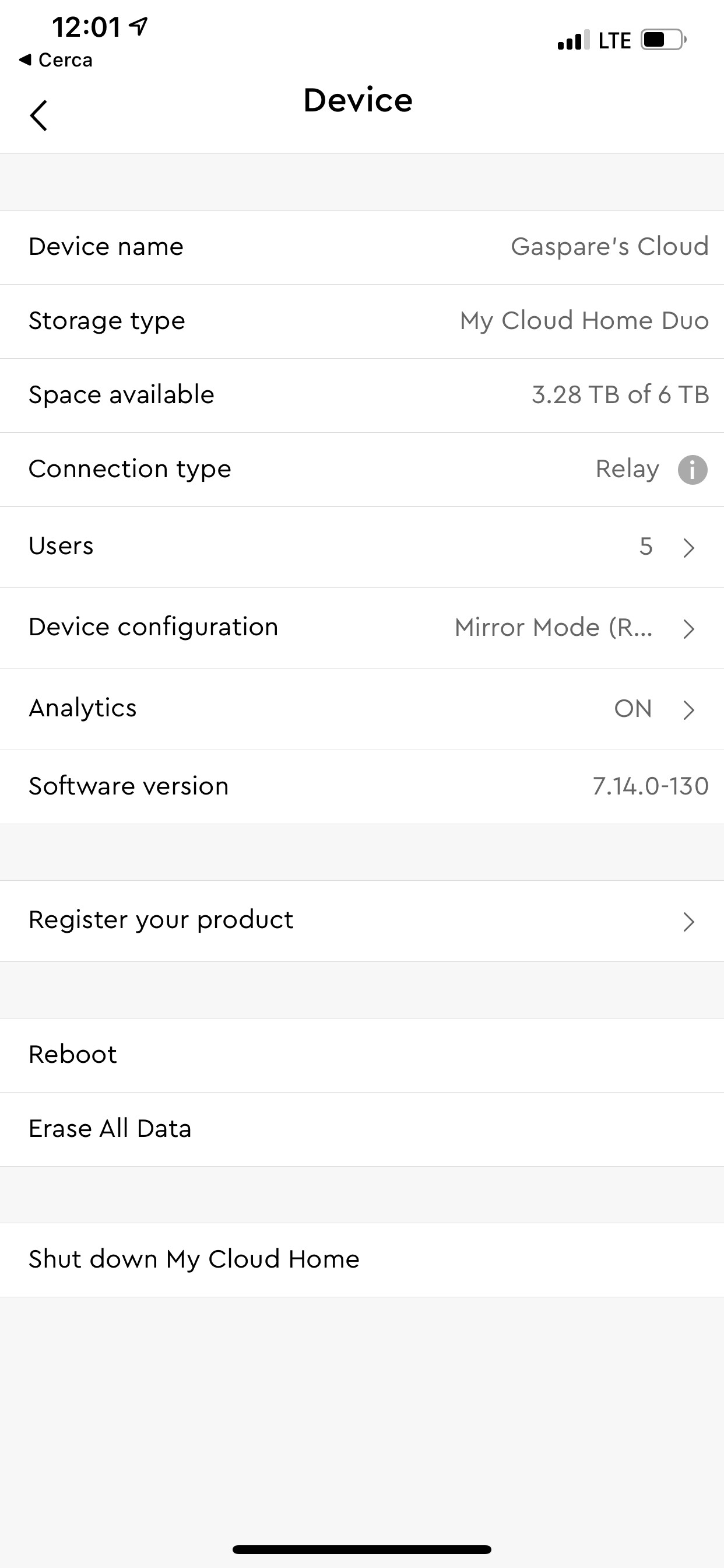
Task: Tap Shut down My Cloud Home
Action: [362, 1260]
